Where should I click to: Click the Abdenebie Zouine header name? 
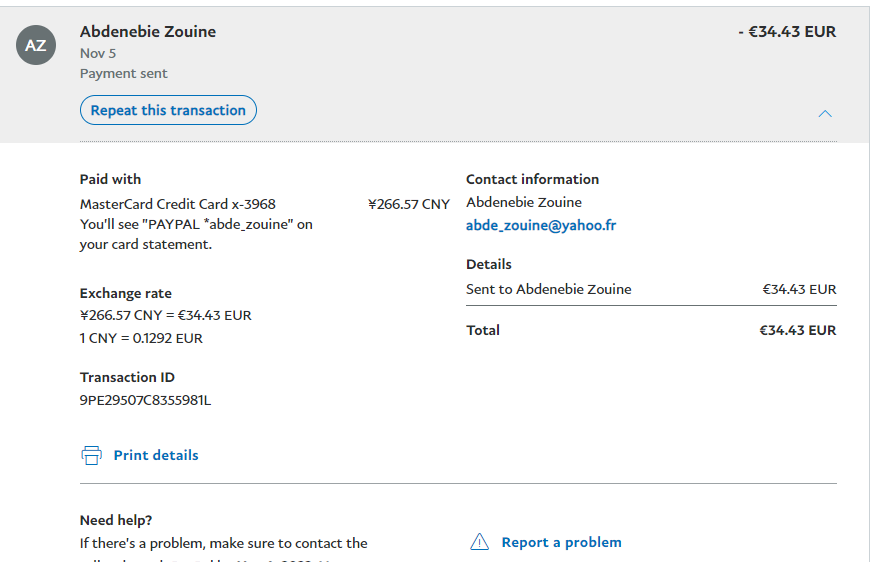(x=148, y=32)
